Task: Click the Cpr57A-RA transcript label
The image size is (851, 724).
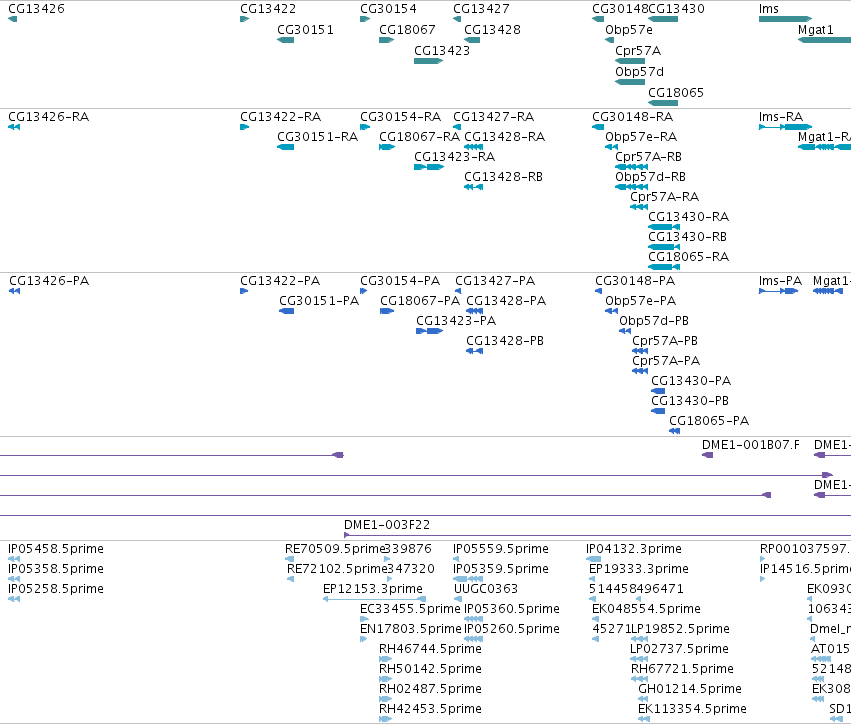Action: 664,197
